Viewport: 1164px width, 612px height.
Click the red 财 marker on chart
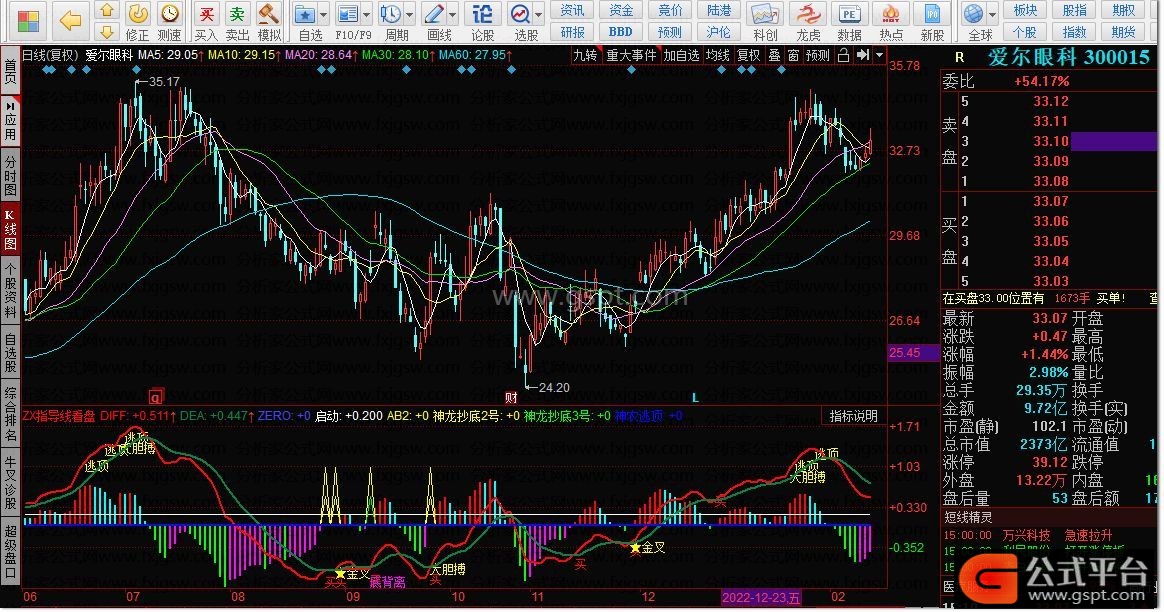tap(511, 397)
